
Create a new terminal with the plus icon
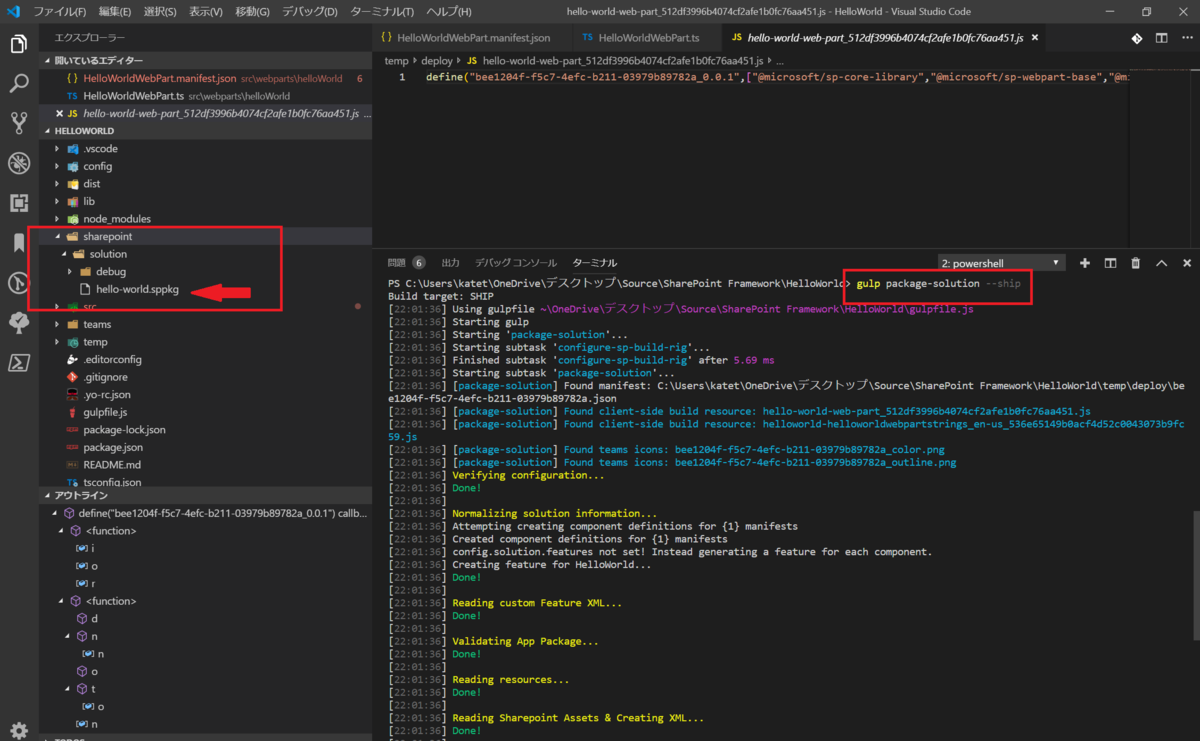1085,263
